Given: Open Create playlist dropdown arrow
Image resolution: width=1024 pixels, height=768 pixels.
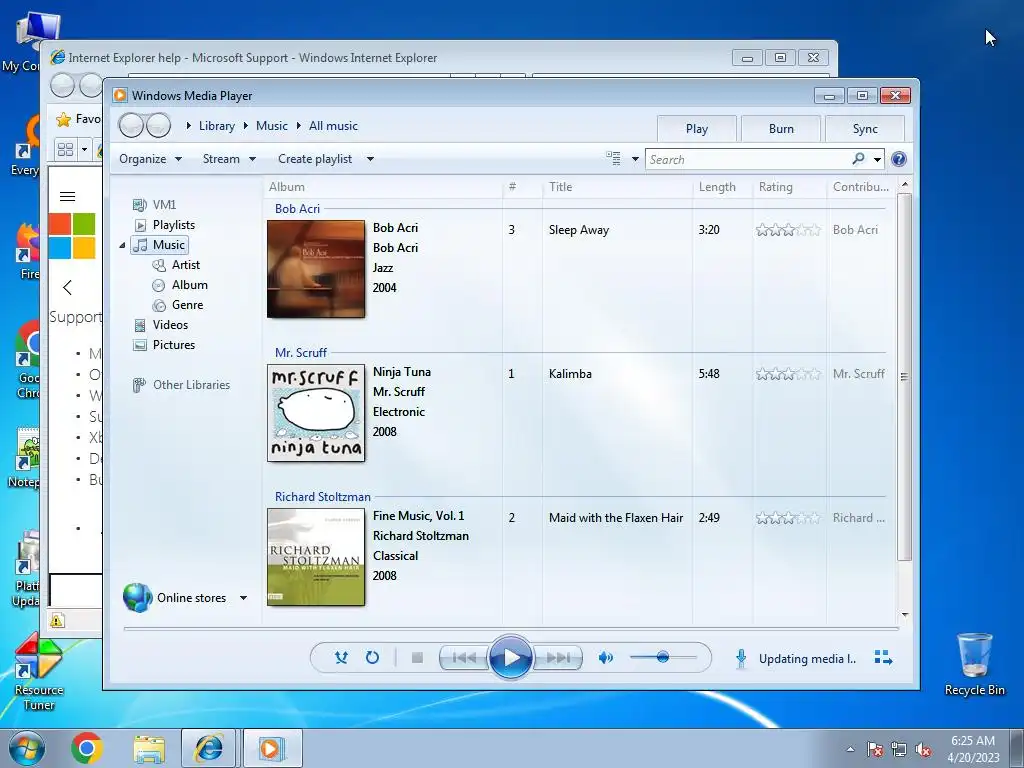Looking at the screenshot, I should (x=370, y=159).
